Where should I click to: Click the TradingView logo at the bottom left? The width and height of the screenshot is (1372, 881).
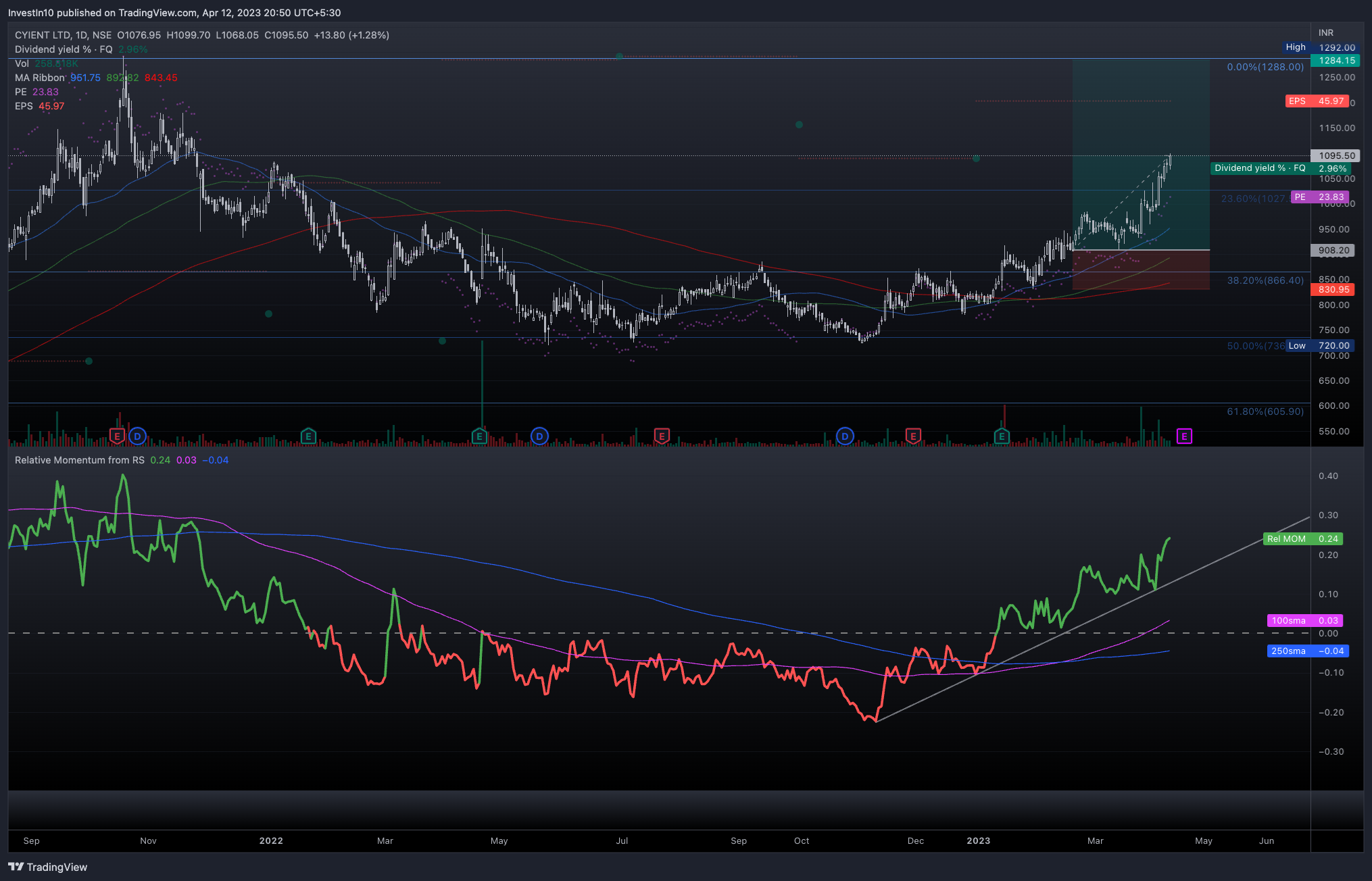pyautogui.click(x=48, y=867)
